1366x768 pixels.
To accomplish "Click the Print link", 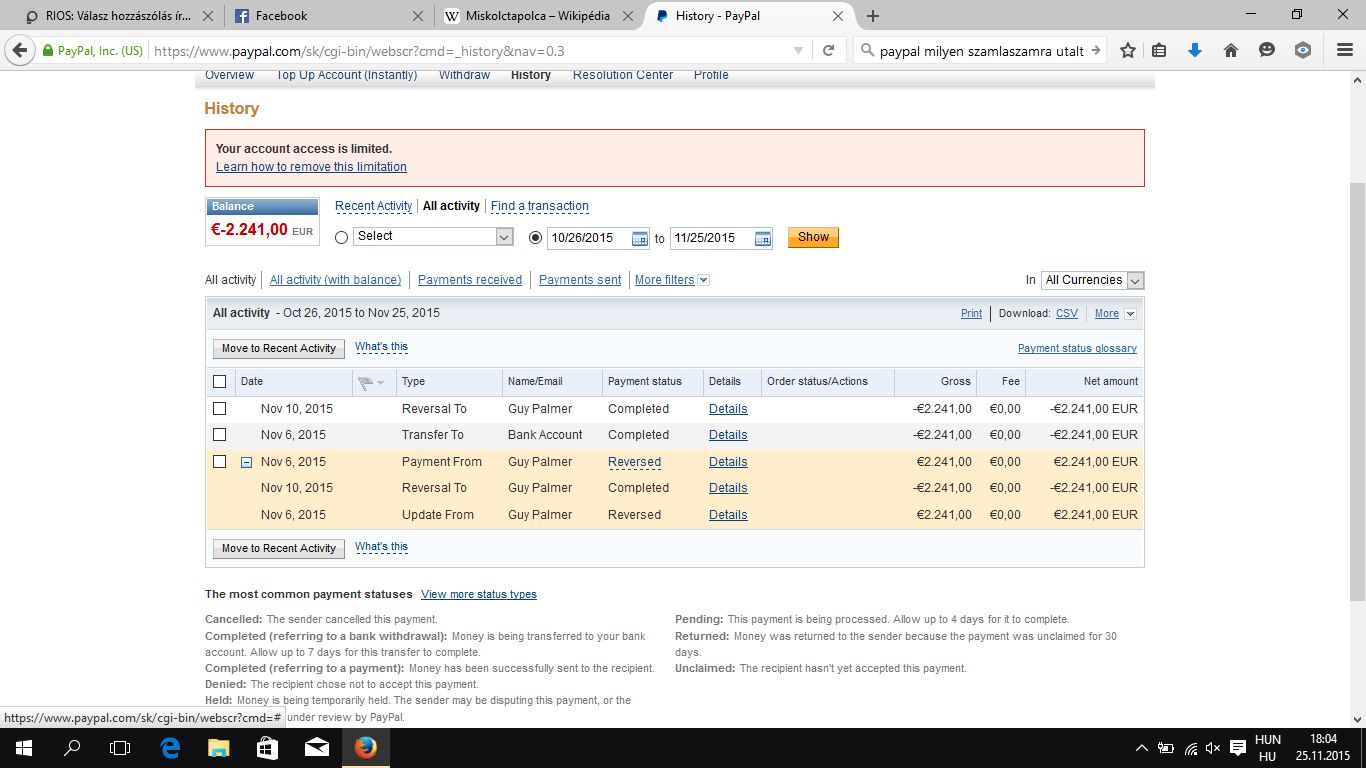I will (971, 313).
